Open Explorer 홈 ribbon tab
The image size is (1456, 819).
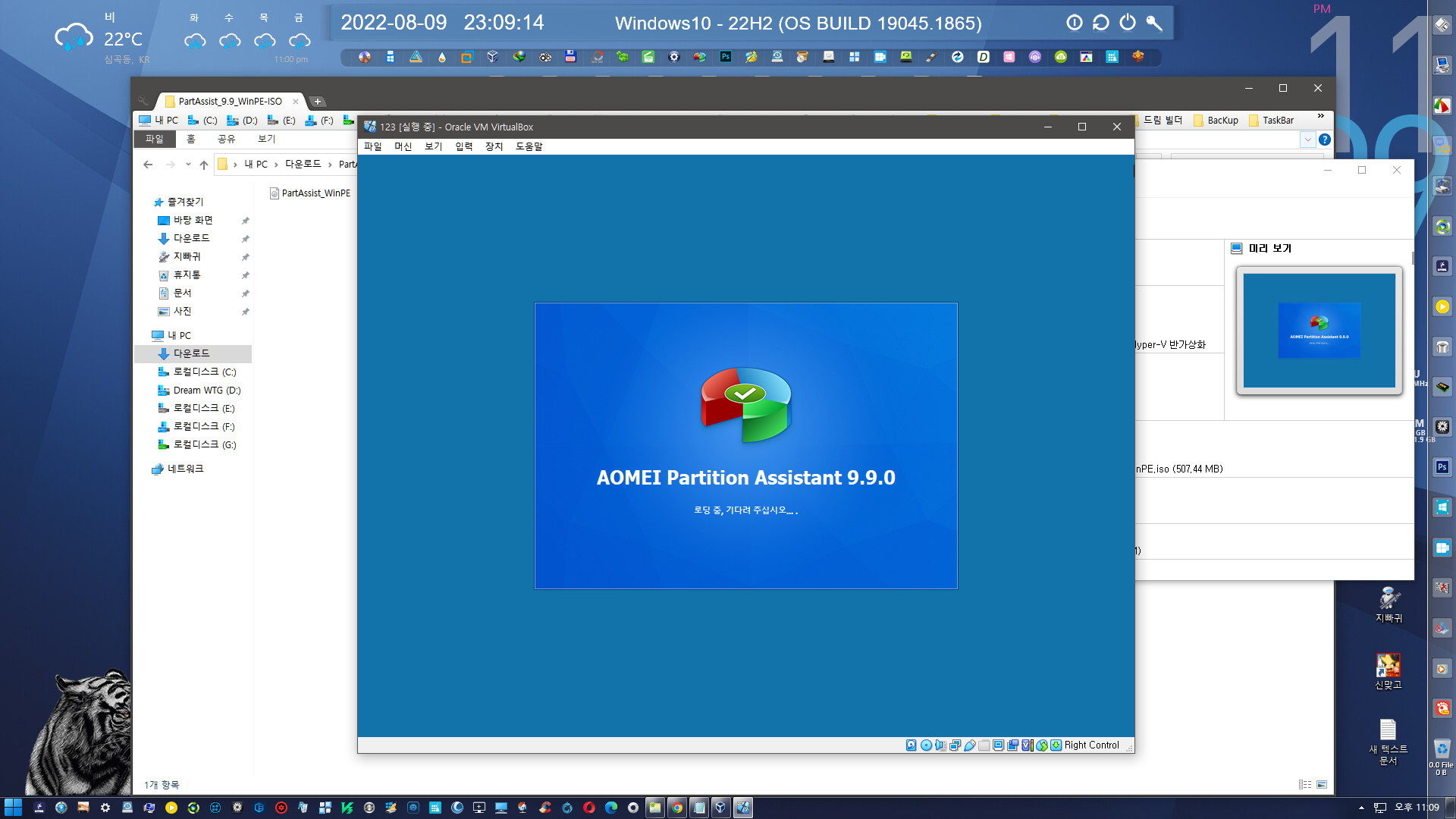point(191,139)
